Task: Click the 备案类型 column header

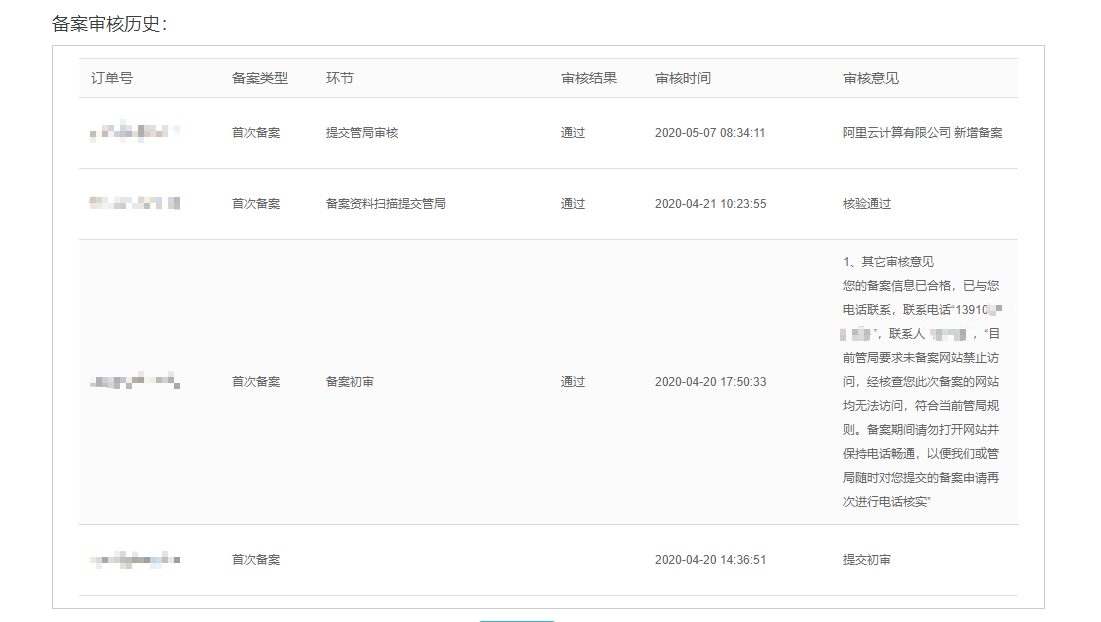Action: (x=259, y=78)
